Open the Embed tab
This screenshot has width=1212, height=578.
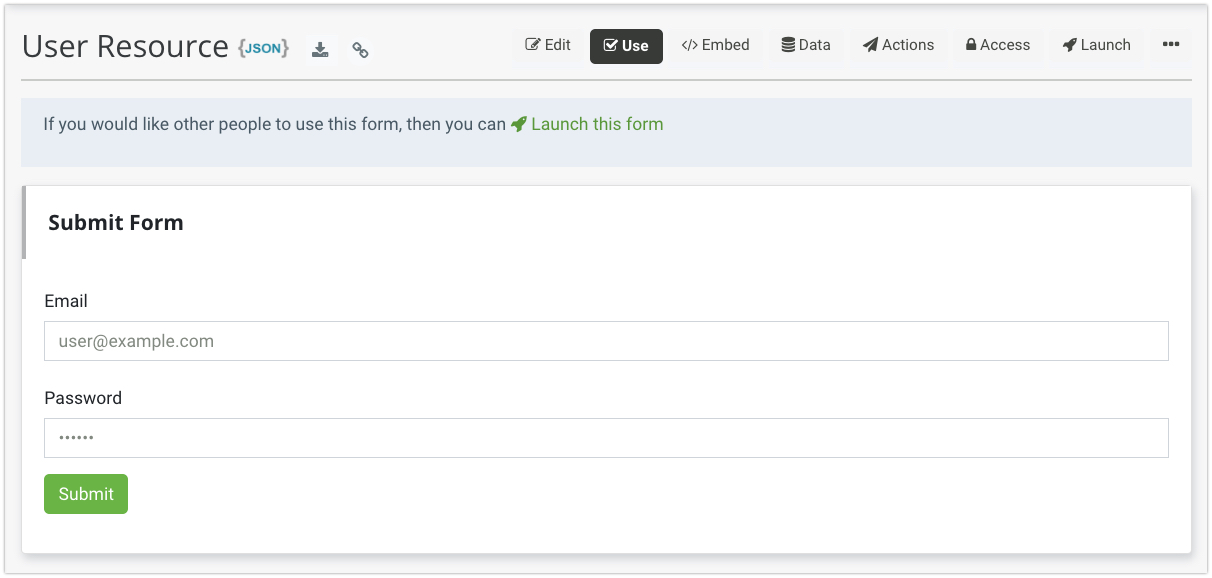[x=715, y=45]
